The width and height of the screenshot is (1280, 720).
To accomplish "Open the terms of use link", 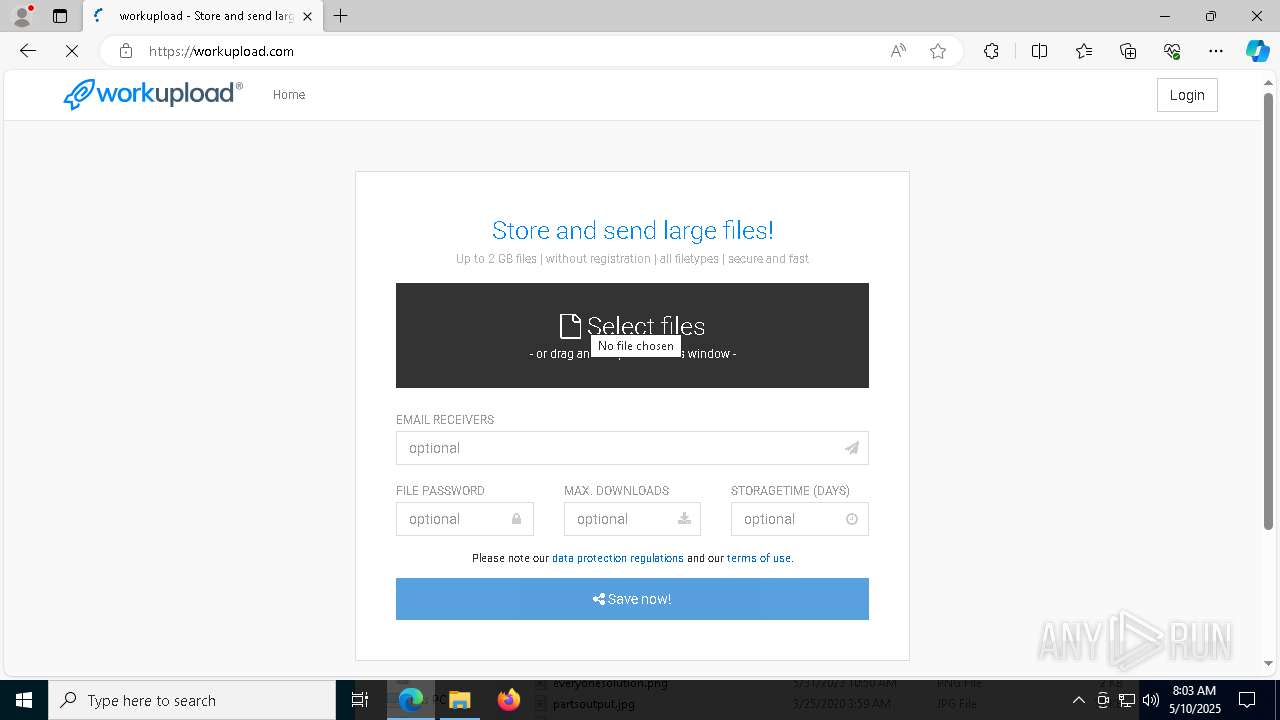I will [x=759, y=558].
